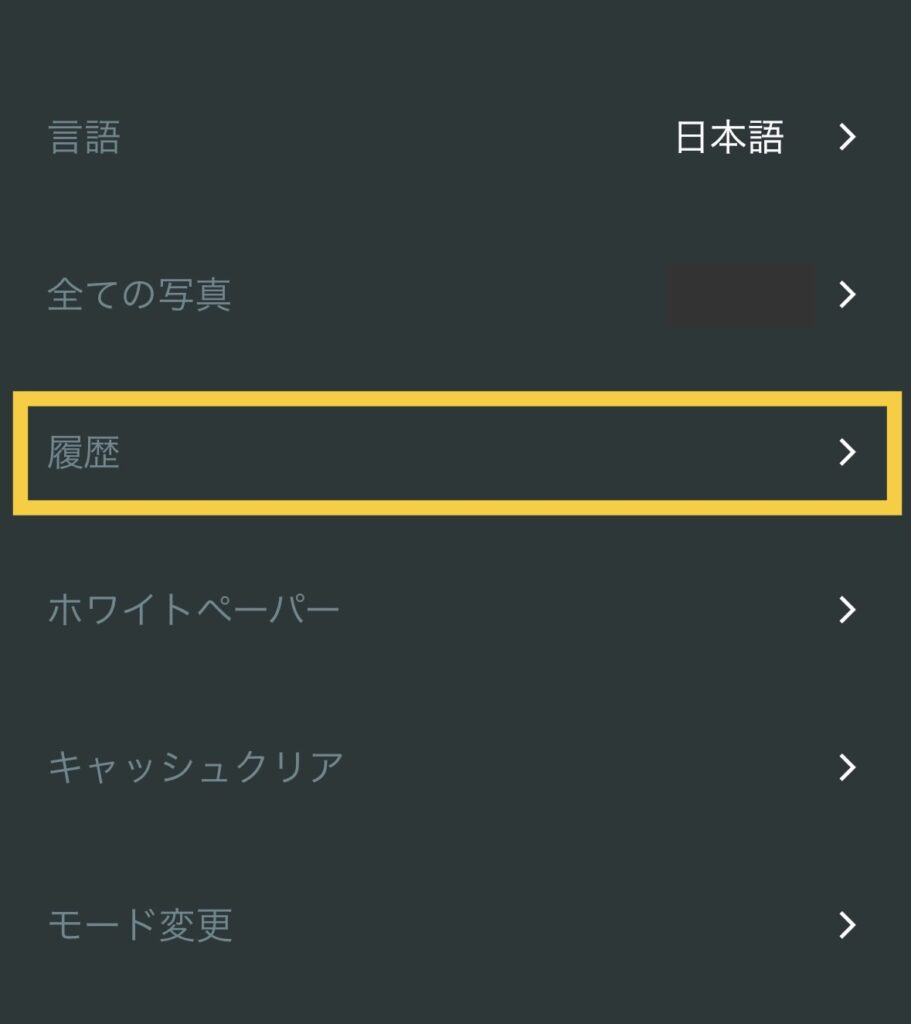Open the 言語 language setting label
Image resolution: width=911 pixels, height=1024 pixels.
point(84,138)
